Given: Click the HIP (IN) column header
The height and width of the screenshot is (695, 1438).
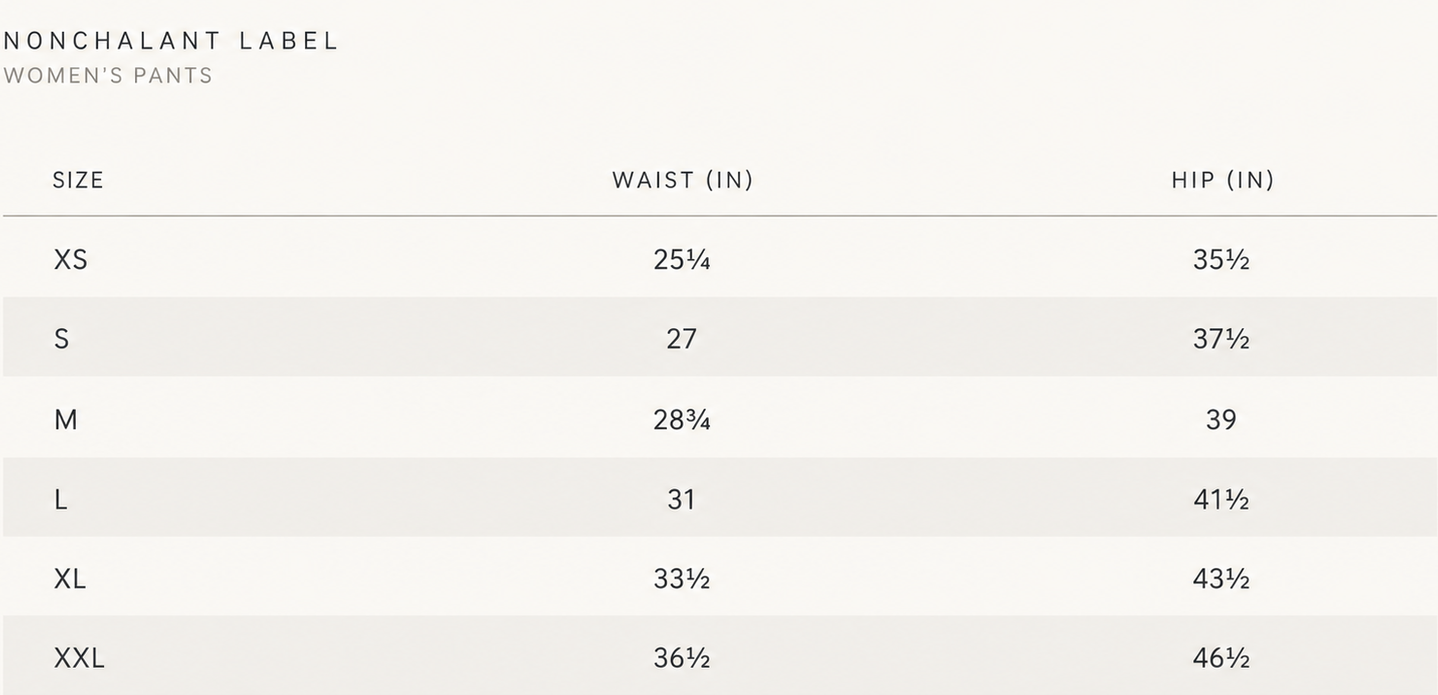Looking at the screenshot, I should tap(1222, 180).
